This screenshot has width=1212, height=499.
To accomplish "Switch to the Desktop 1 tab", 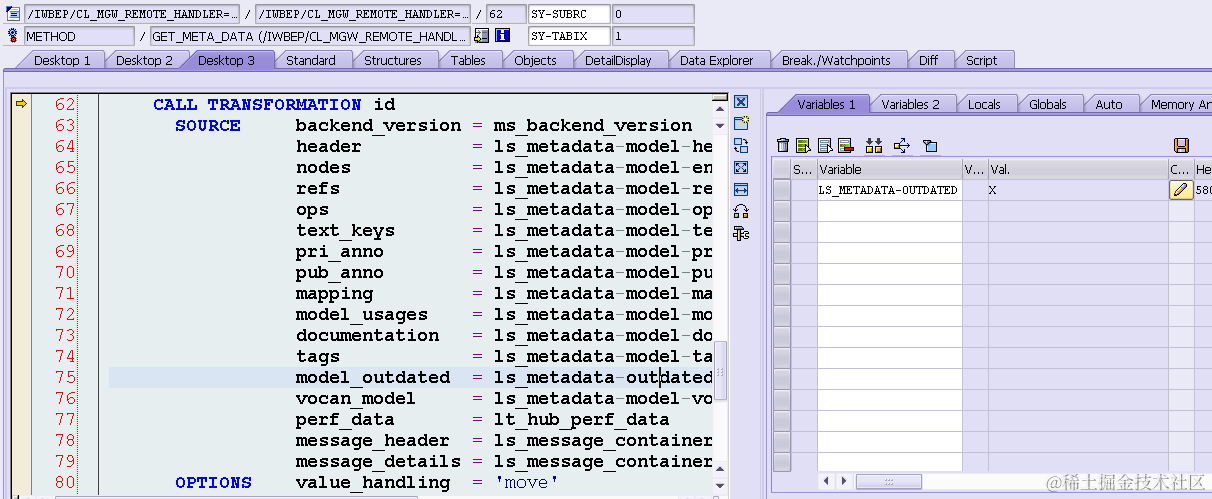I will point(62,60).
